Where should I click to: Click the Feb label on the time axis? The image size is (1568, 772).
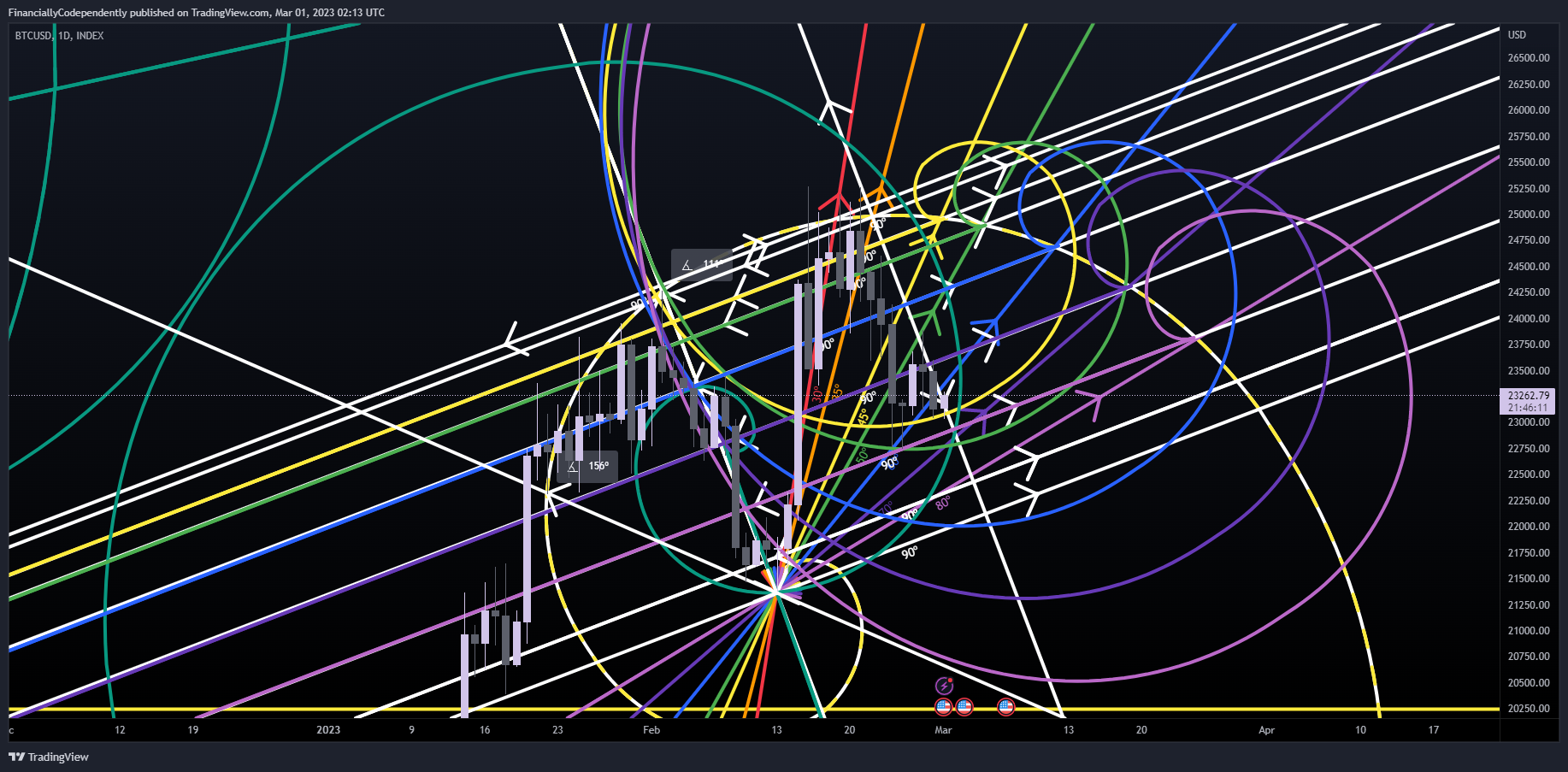click(x=651, y=730)
